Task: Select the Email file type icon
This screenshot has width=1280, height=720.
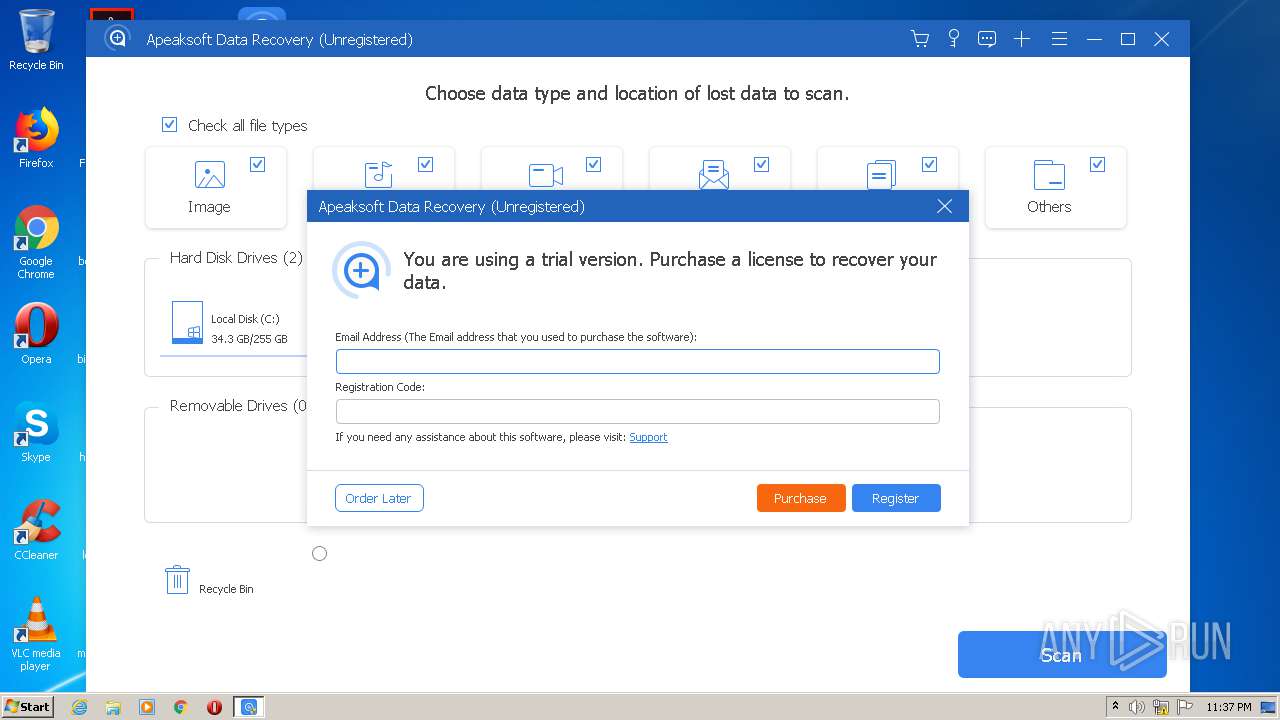Action: (x=714, y=175)
